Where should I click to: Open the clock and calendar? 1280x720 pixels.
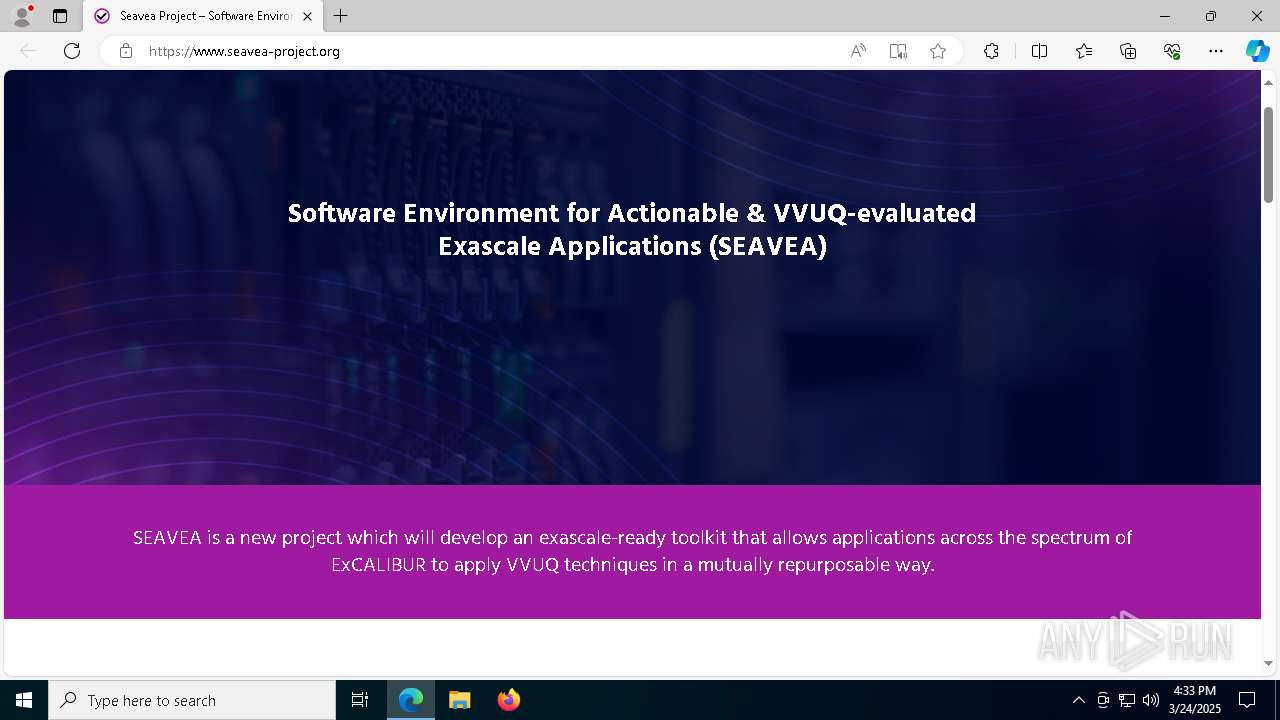(1195, 700)
